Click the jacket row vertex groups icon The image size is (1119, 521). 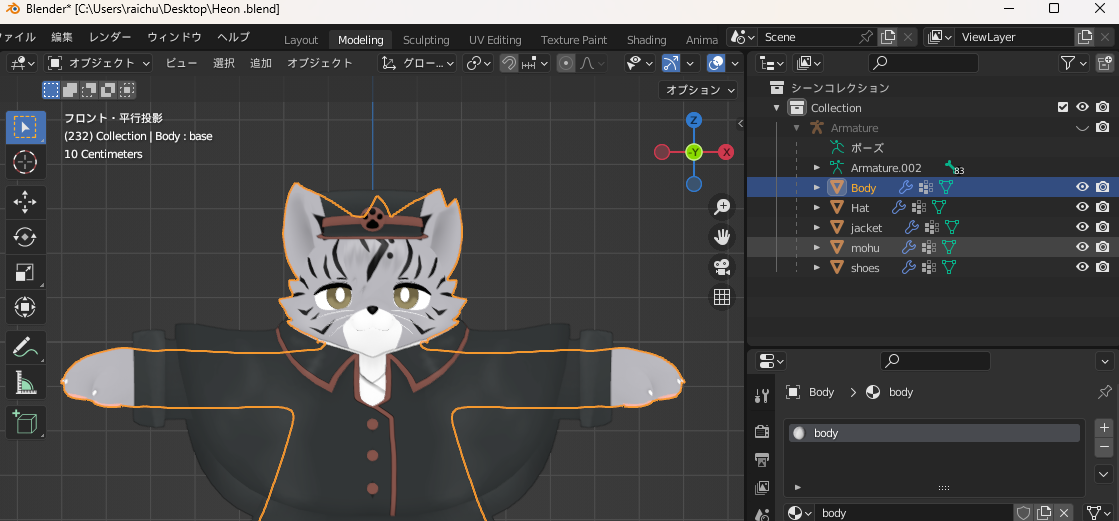point(932,228)
